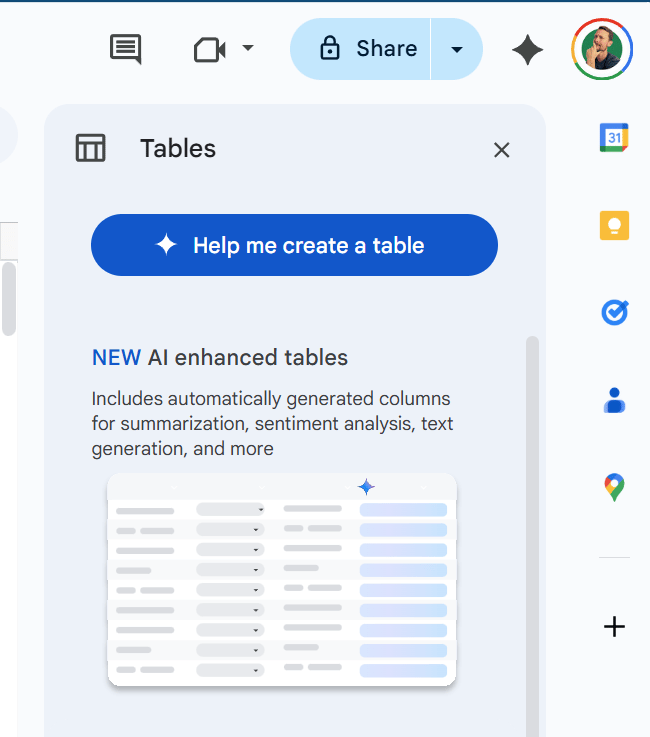Open the Gemini sparkle icon
Viewport: 650px width, 737px height.
[527, 49]
